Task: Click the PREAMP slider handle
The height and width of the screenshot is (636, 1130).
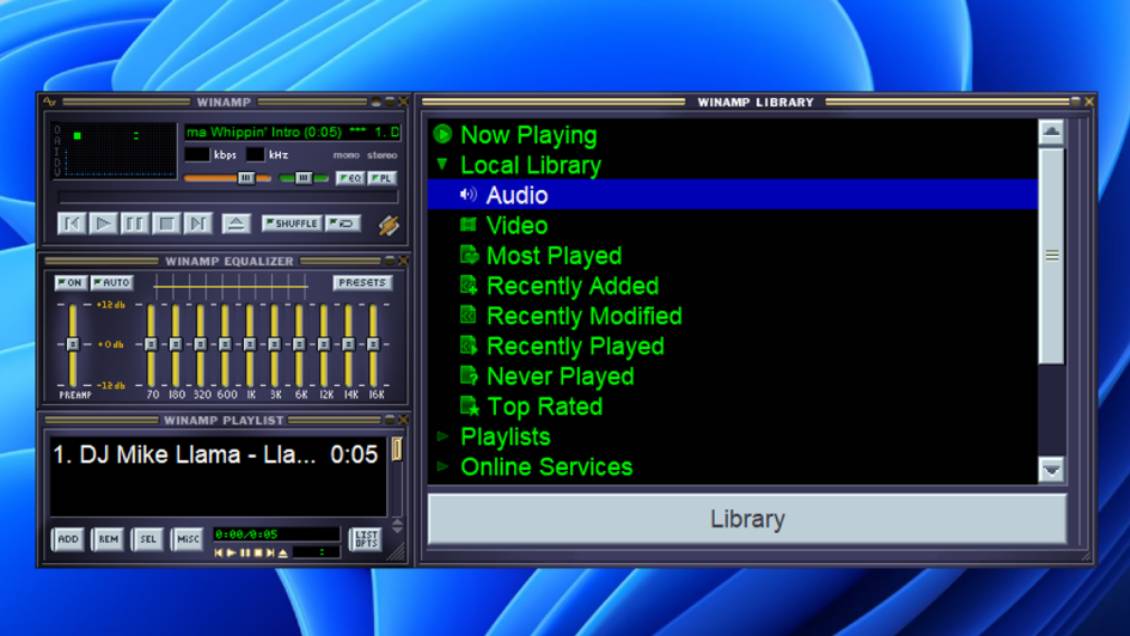Action: (x=72, y=344)
